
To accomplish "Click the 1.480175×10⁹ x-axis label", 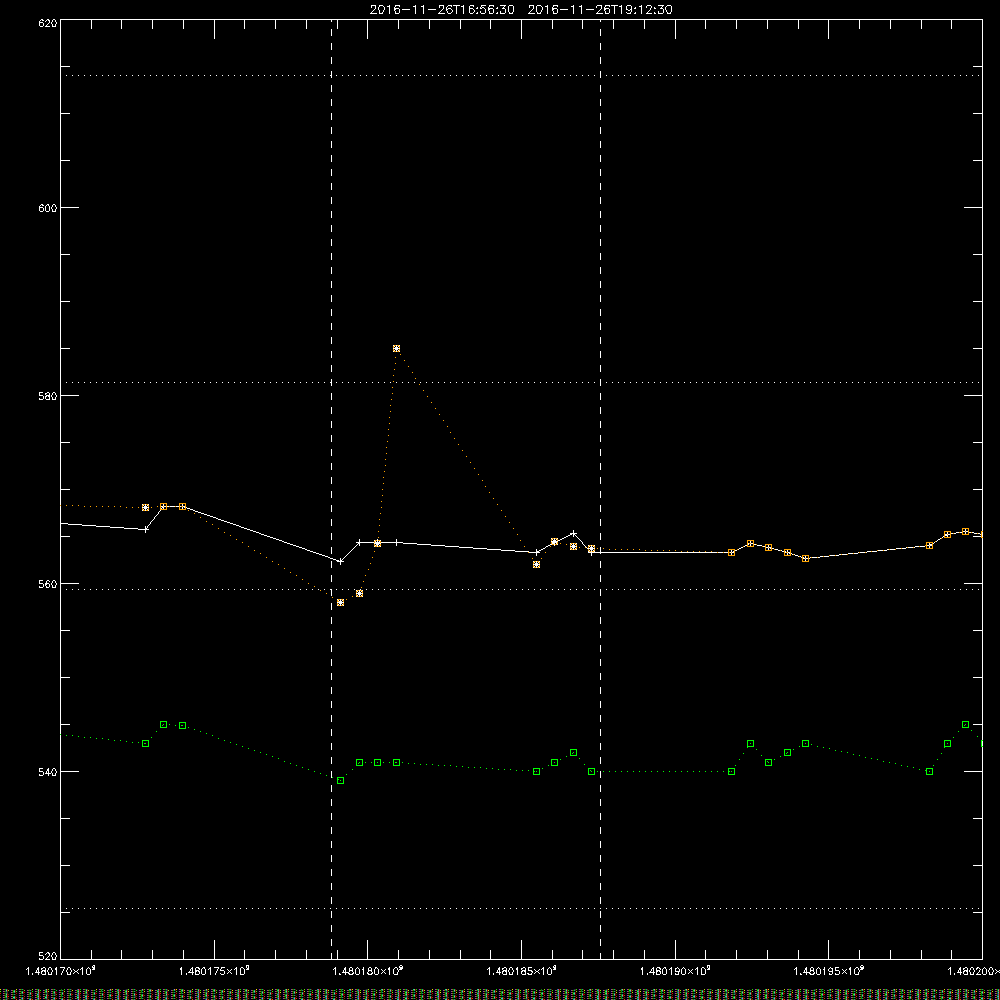I will coord(214,971).
